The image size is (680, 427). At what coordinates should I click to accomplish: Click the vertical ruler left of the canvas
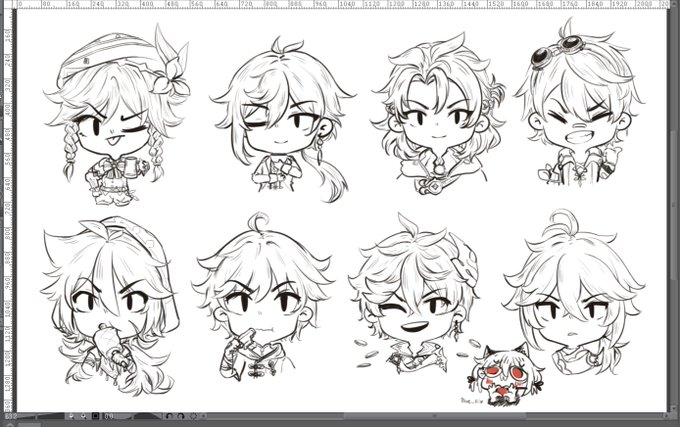(9, 210)
